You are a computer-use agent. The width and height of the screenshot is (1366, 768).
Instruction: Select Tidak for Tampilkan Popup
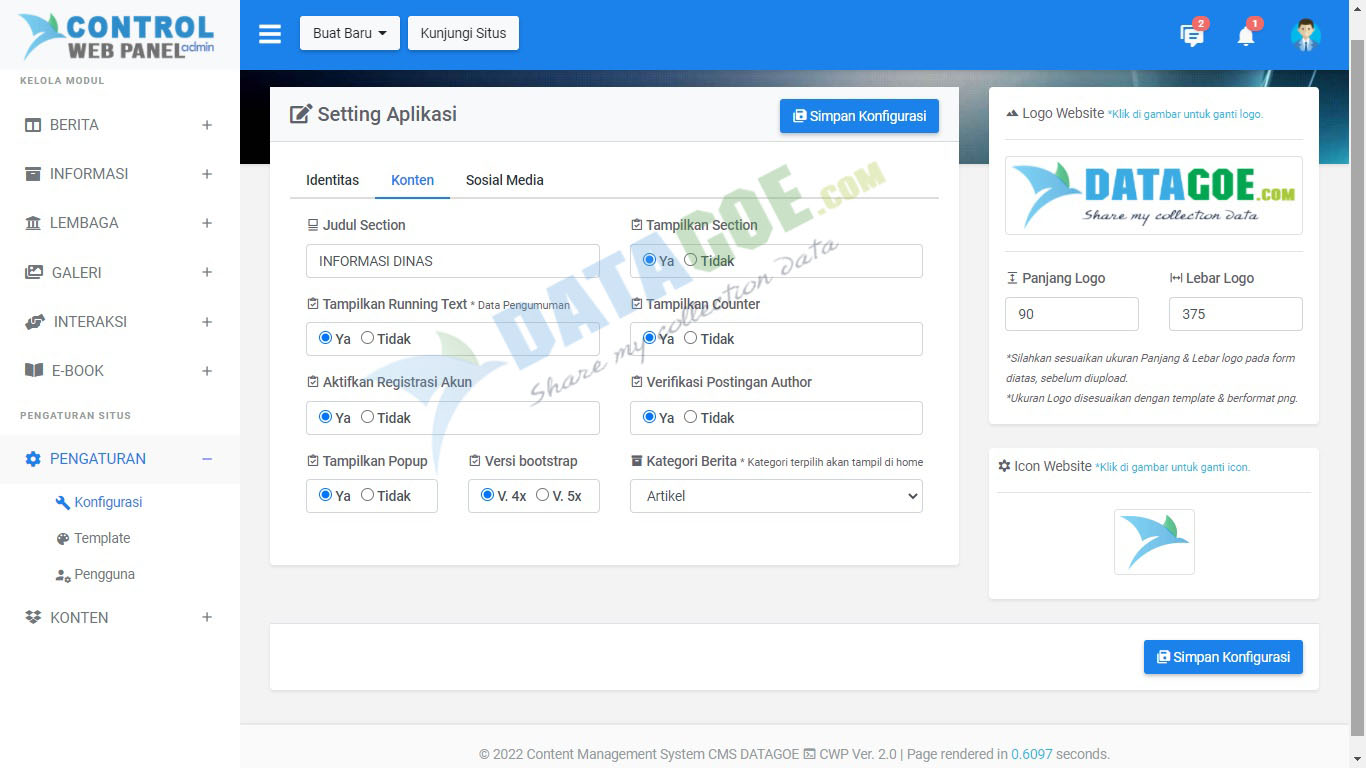click(x=369, y=495)
